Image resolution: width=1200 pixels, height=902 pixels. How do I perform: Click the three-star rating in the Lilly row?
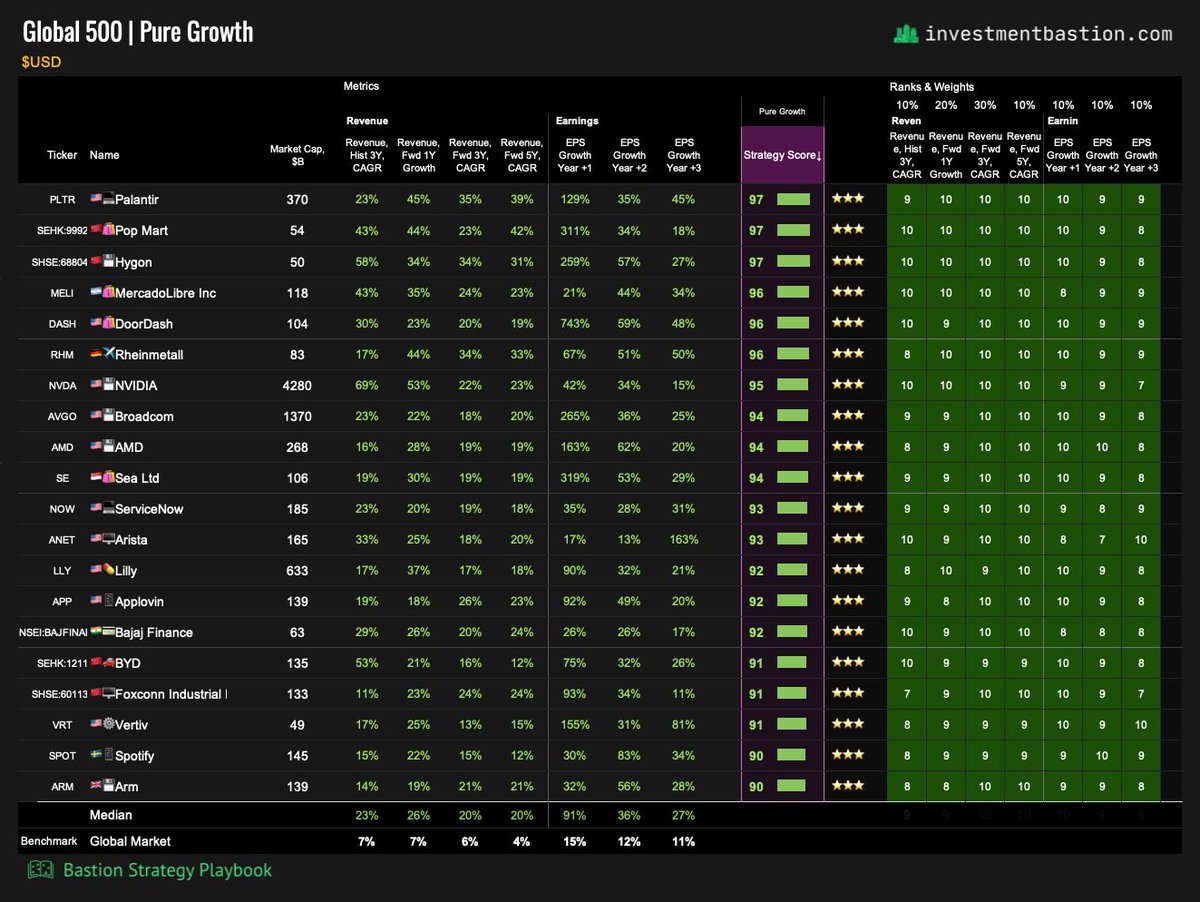tap(848, 571)
